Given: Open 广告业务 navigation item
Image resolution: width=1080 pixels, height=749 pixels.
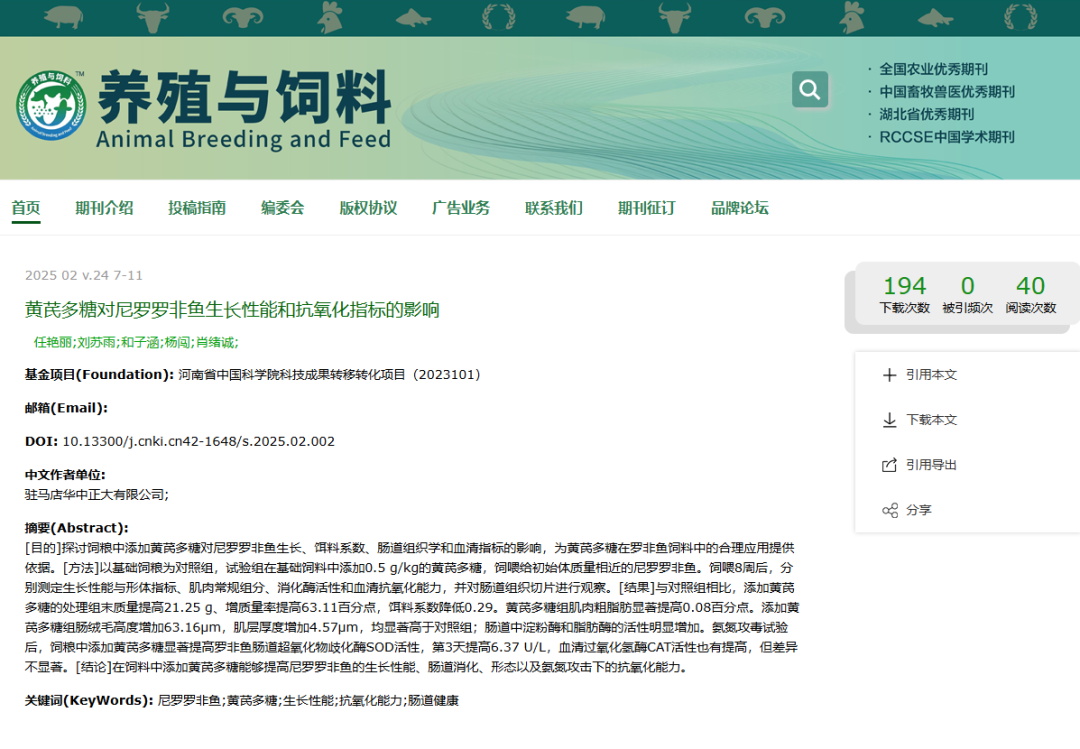Looking at the screenshot, I should [461, 208].
